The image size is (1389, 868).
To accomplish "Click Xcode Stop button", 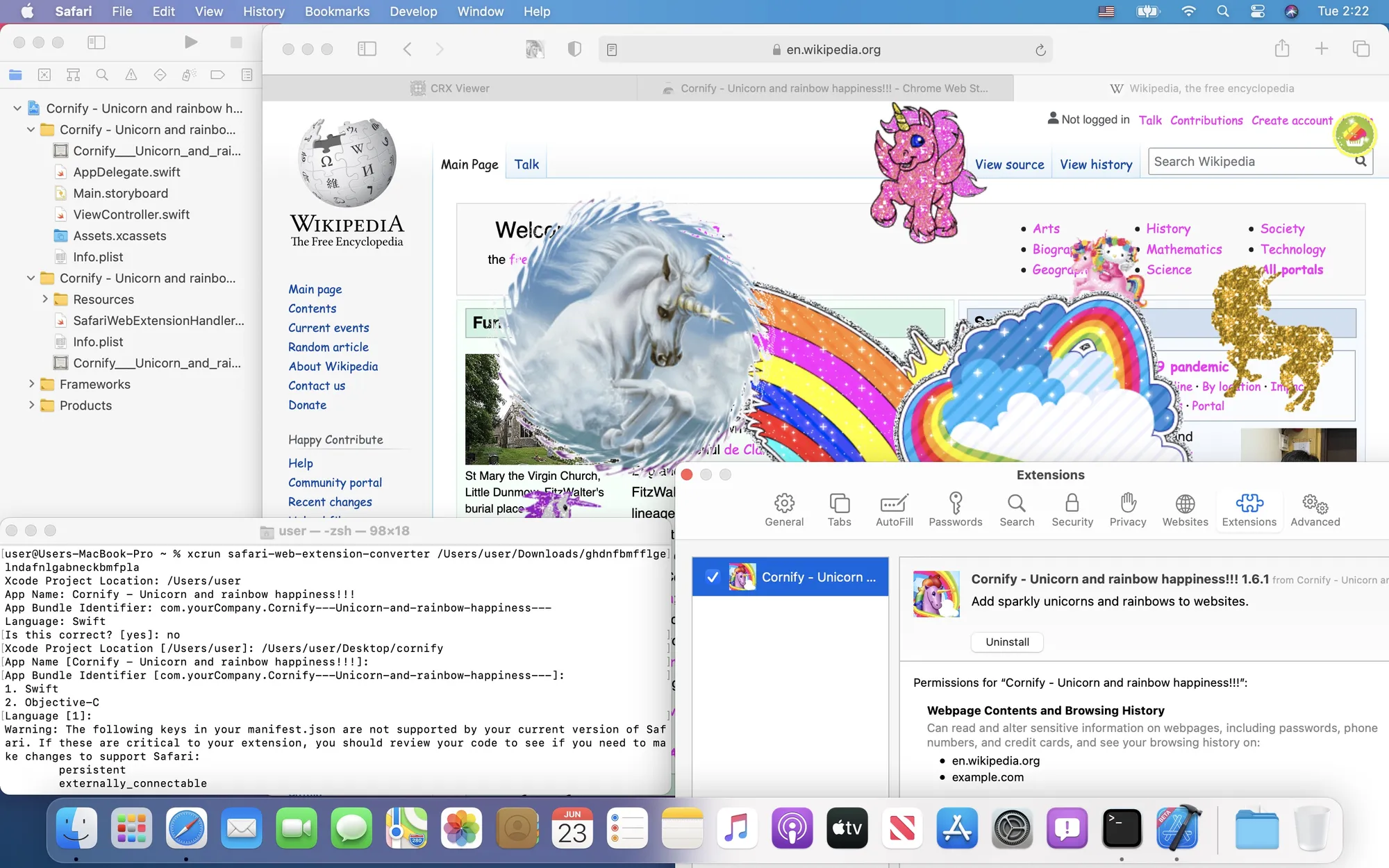I will pos(236,42).
